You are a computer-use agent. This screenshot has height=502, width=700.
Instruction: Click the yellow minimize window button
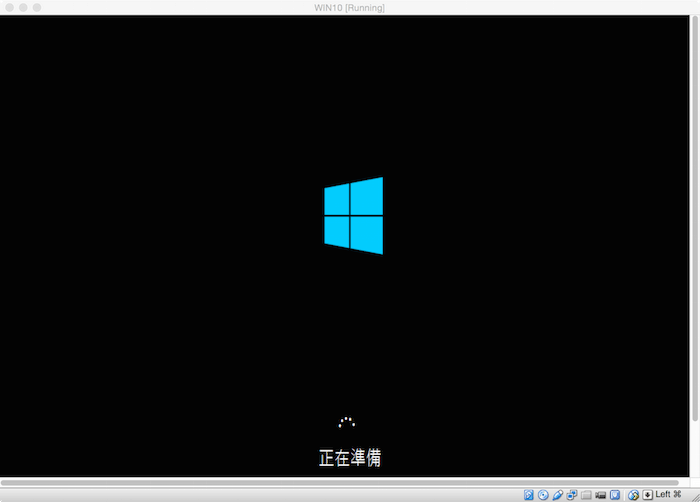pos(23,8)
